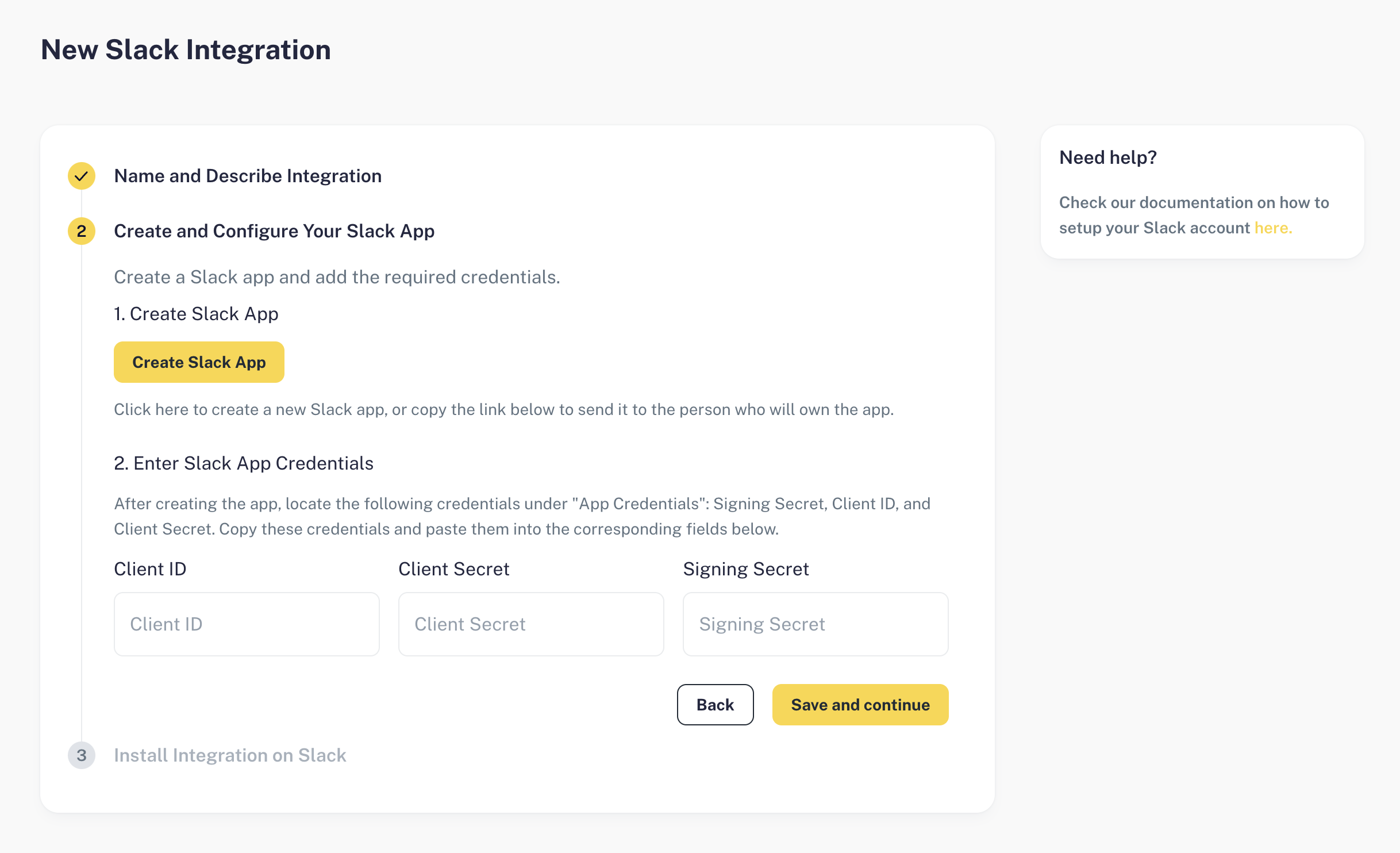Open Name and Describe Integration step
Viewport: 1400px width, 853px height.
tap(248, 176)
